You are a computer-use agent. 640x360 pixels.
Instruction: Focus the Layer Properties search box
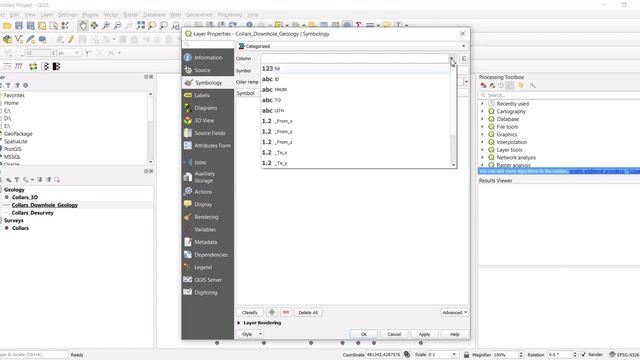[208, 44]
